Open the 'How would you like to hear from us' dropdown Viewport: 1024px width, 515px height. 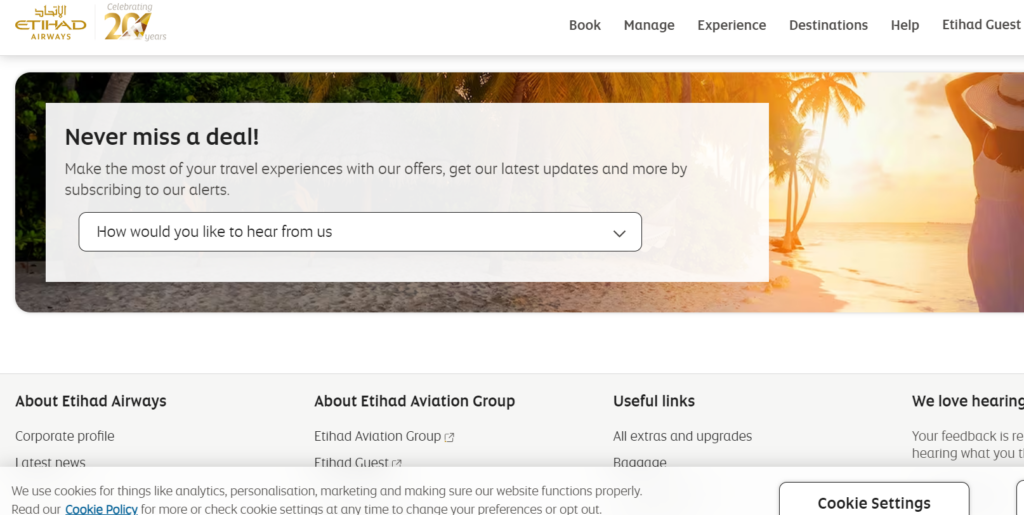pyautogui.click(x=360, y=232)
